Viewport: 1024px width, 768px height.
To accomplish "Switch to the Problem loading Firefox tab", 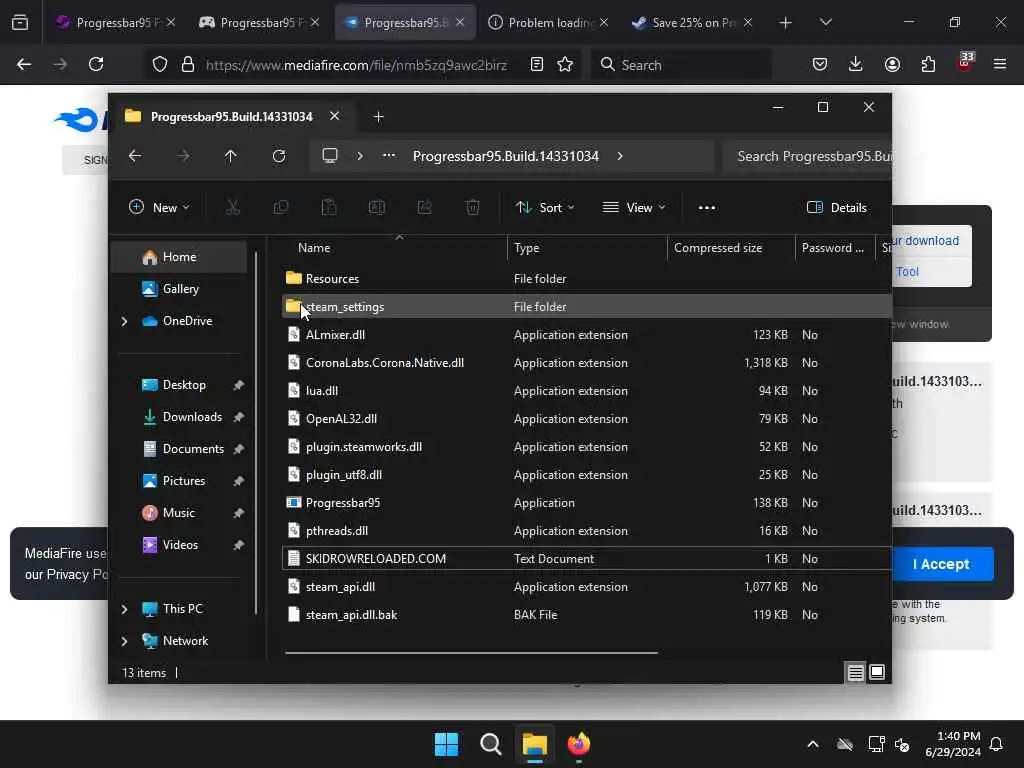I will click(549, 22).
